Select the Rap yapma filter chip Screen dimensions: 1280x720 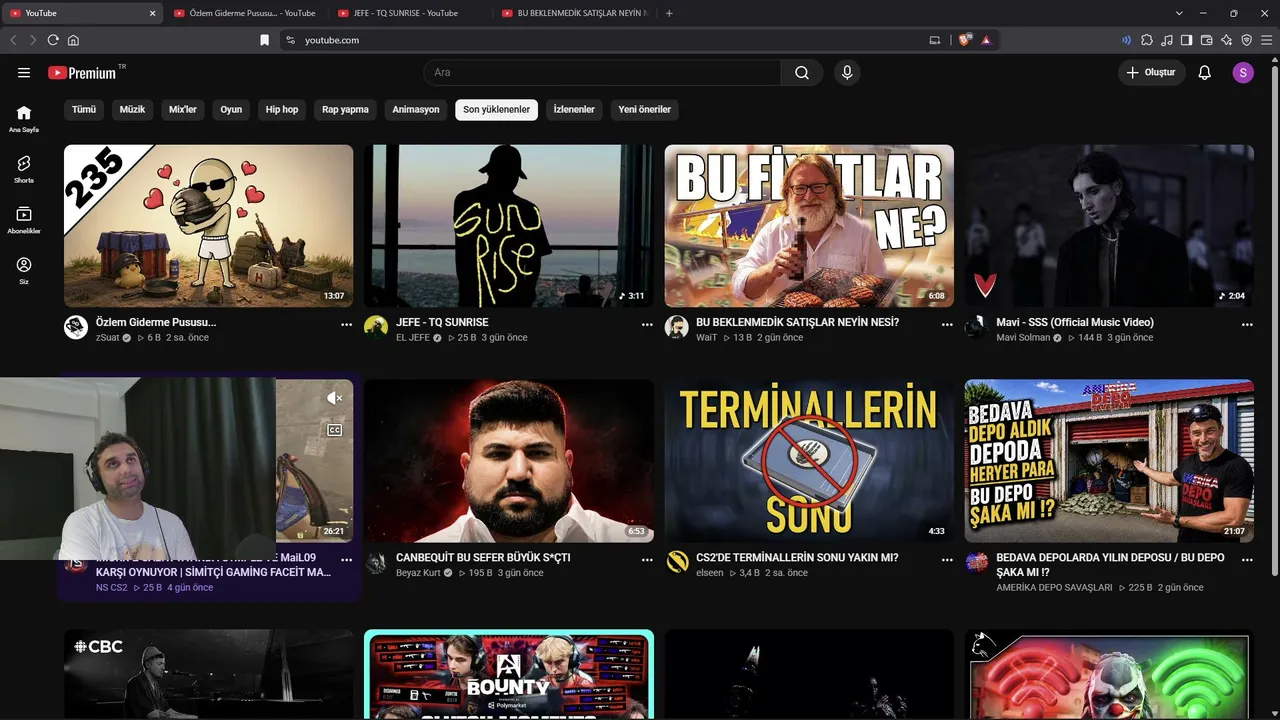coord(345,109)
